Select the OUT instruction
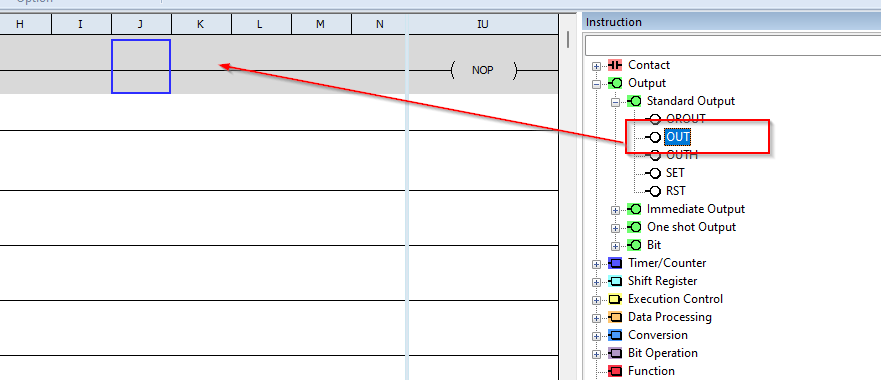The height and width of the screenshot is (380, 881). (678, 137)
